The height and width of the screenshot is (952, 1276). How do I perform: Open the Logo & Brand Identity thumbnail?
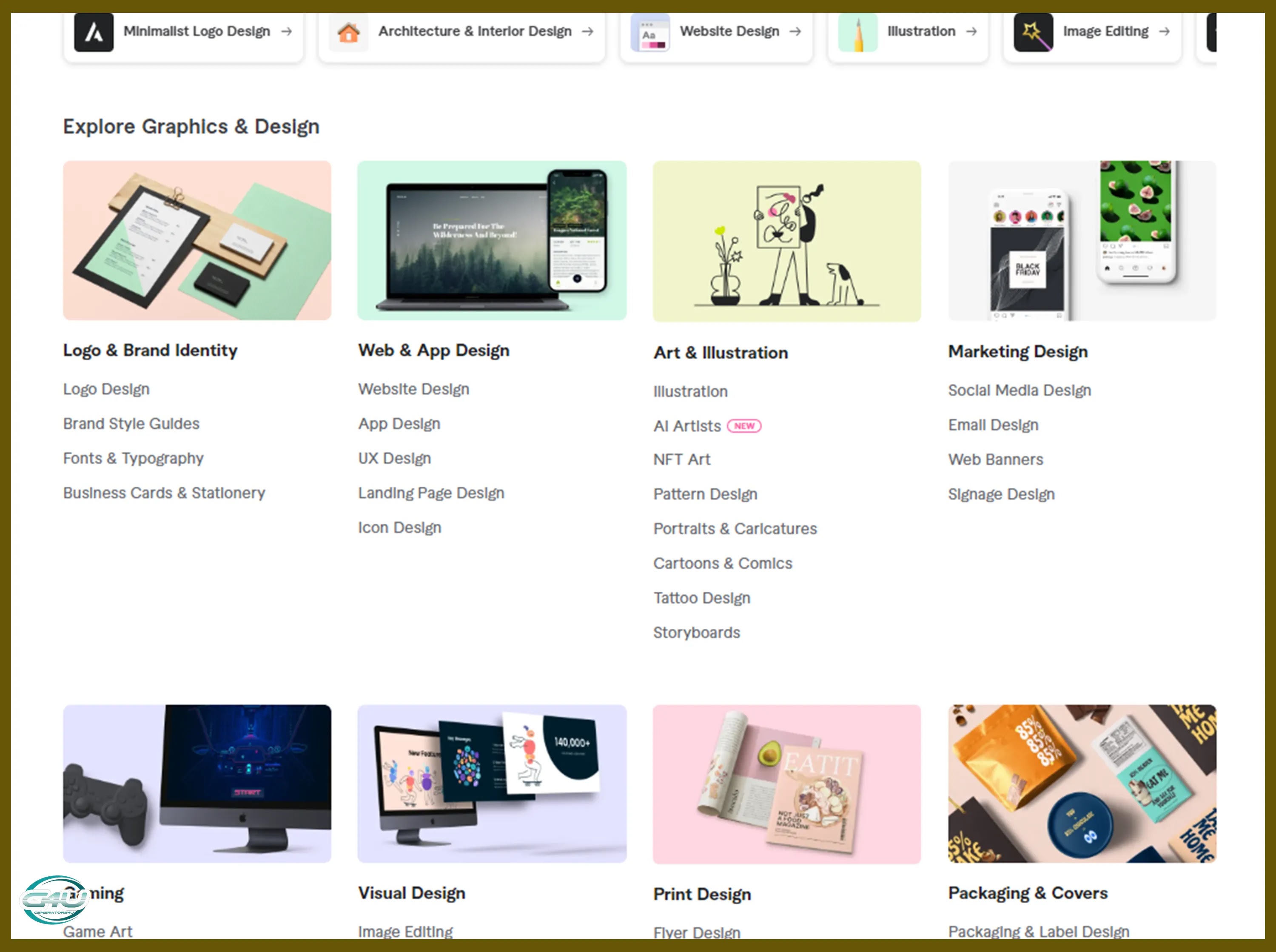point(197,240)
